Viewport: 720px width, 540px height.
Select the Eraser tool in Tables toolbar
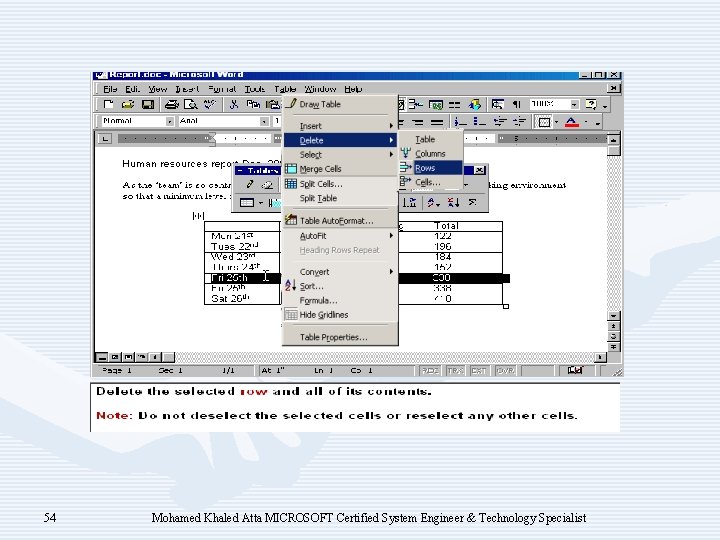pos(267,185)
